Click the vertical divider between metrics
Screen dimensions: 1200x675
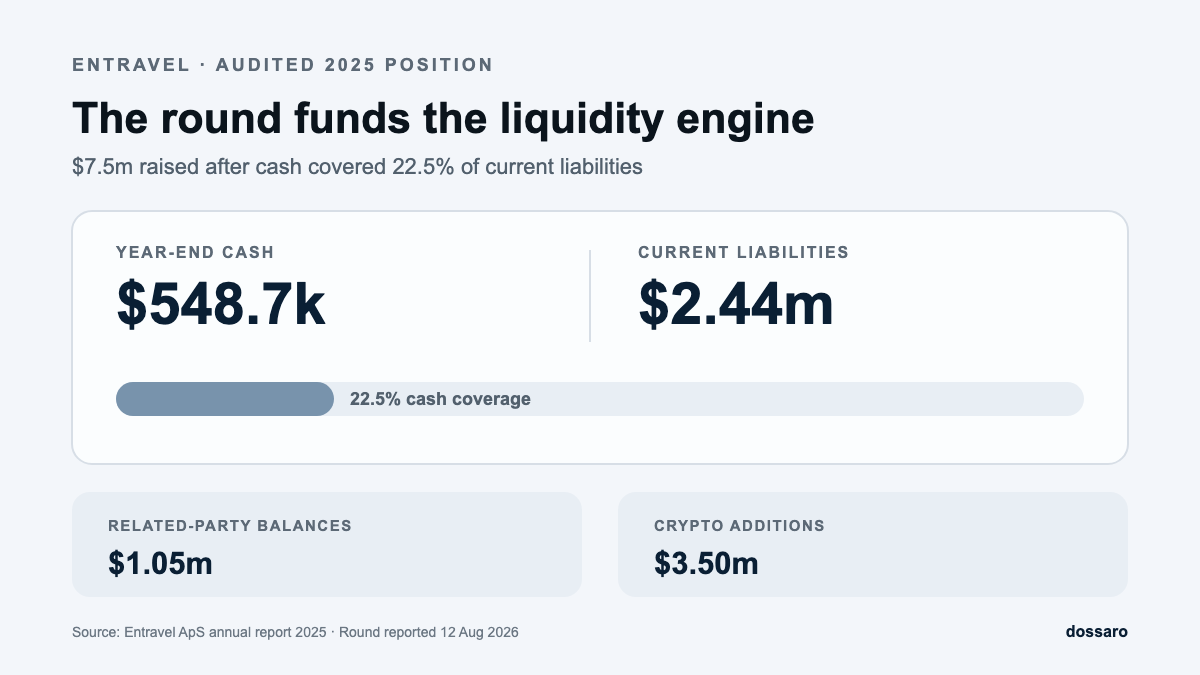coord(590,296)
